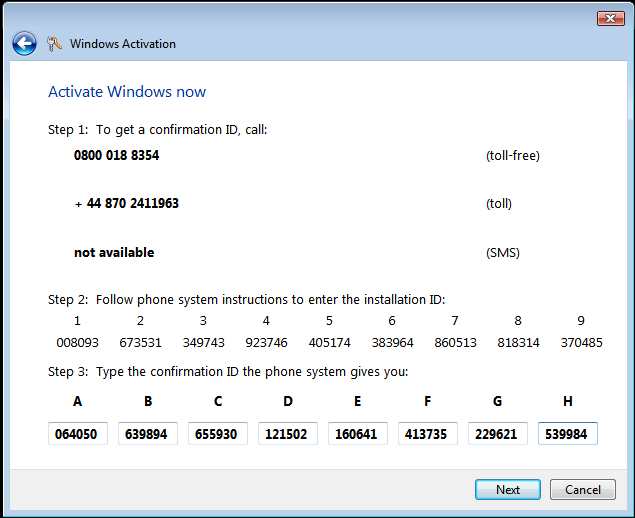Click installation ID block 370485

(x=581, y=342)
